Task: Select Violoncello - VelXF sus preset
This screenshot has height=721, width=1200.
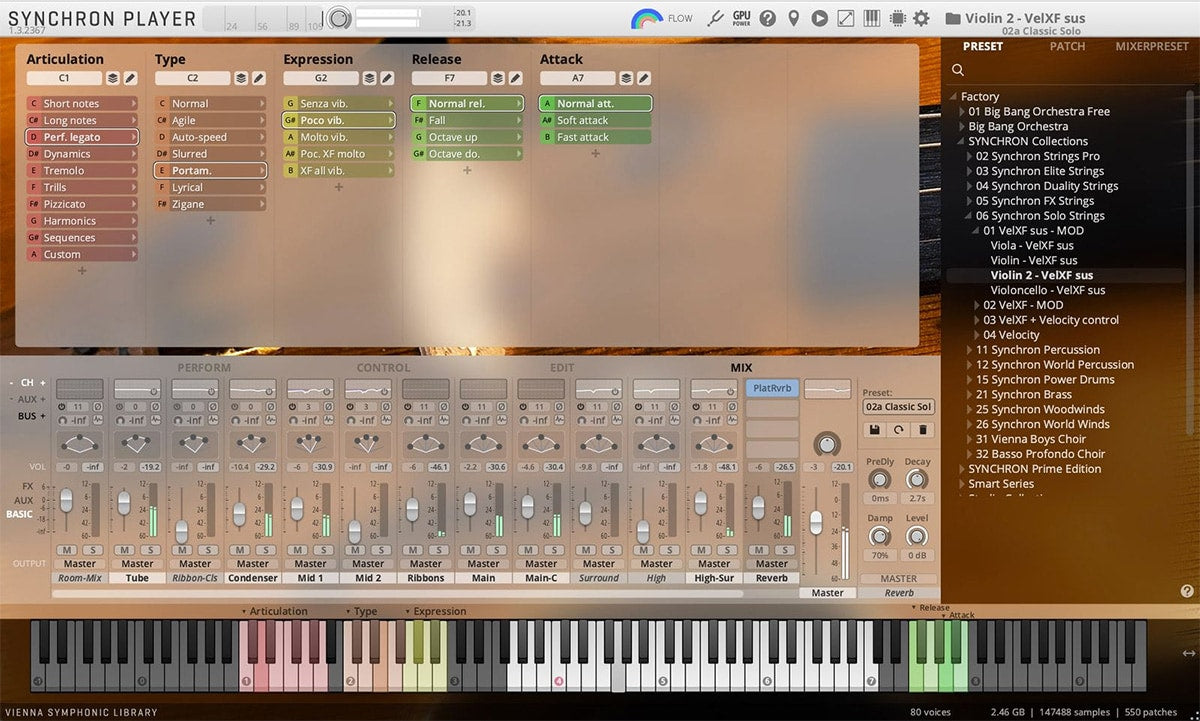Action: click(x=1048, y=290)
